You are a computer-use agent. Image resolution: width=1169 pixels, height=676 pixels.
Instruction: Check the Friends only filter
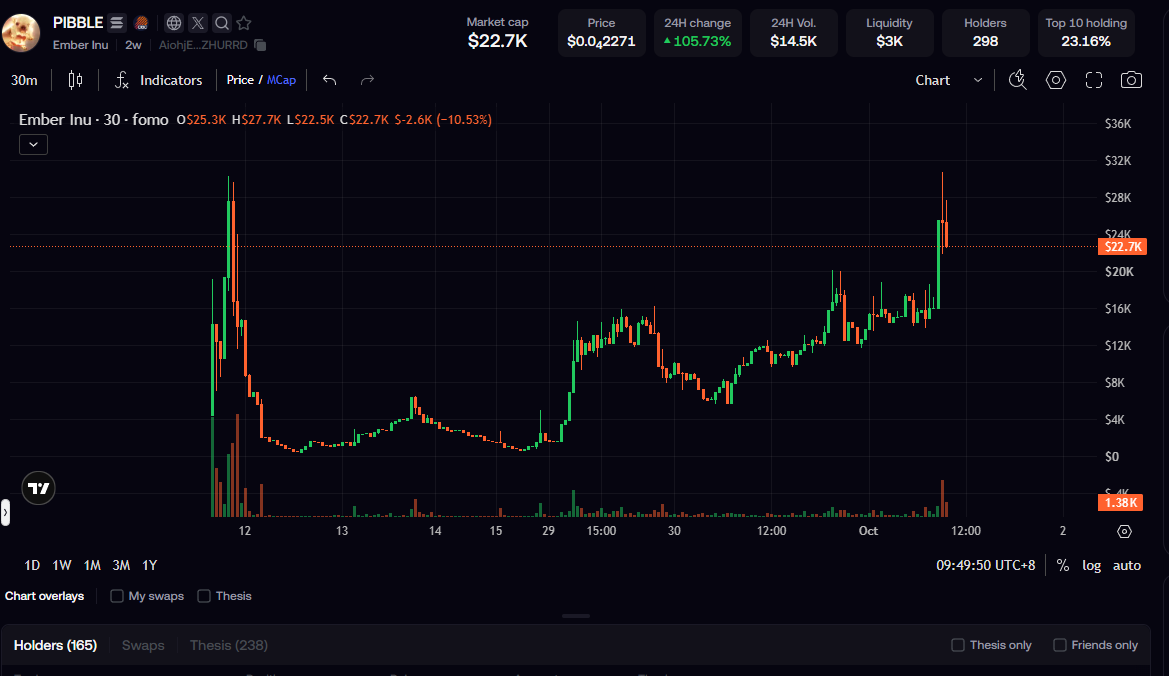point(1059,645)
